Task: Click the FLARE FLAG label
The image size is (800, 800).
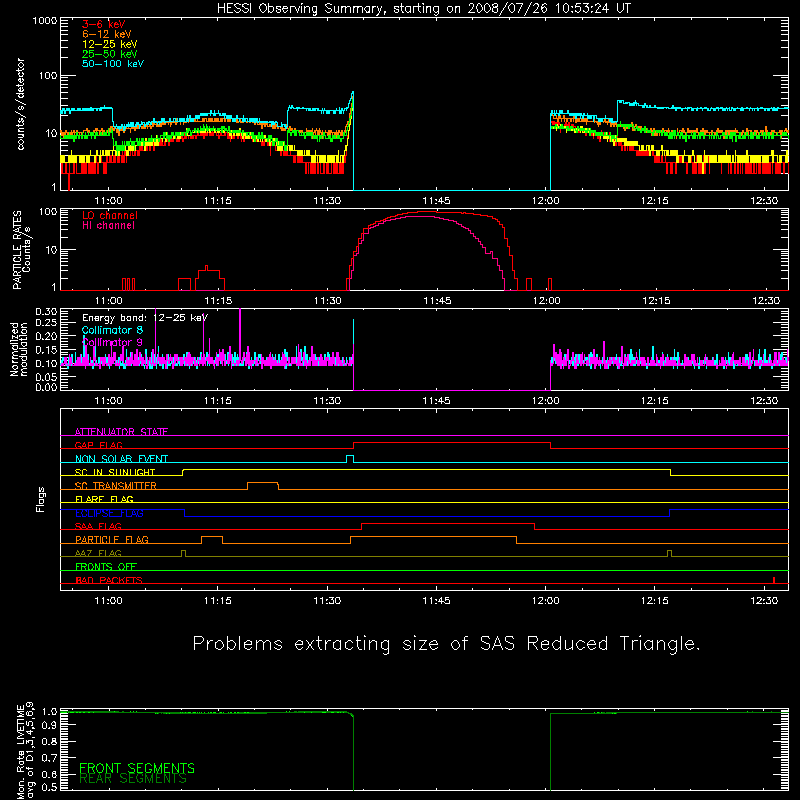Action: tap(104, 499)
